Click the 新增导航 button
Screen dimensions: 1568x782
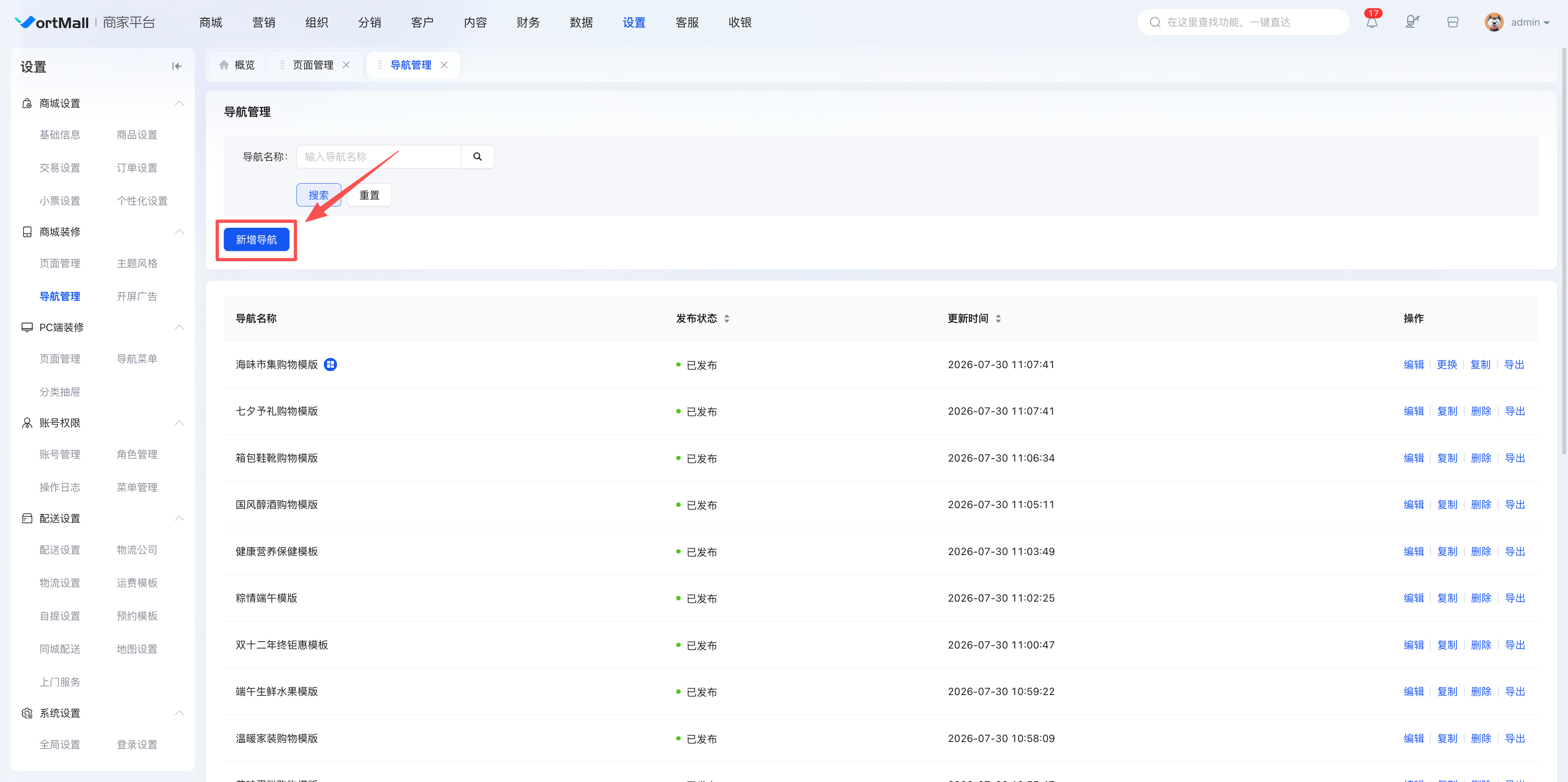tap(256, 240)
